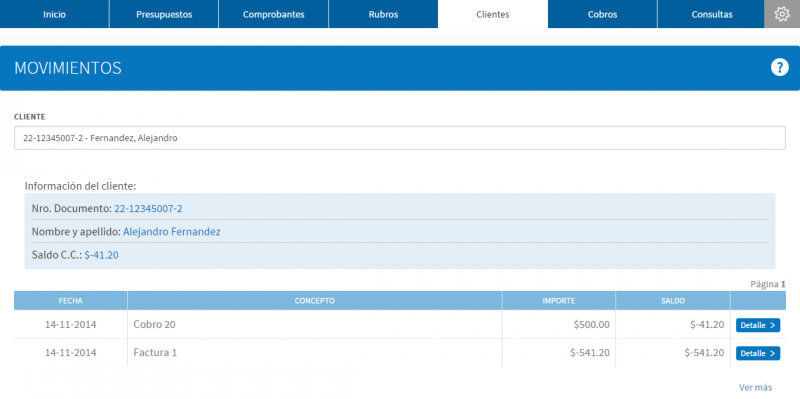Open the Cobros tab

603,14
